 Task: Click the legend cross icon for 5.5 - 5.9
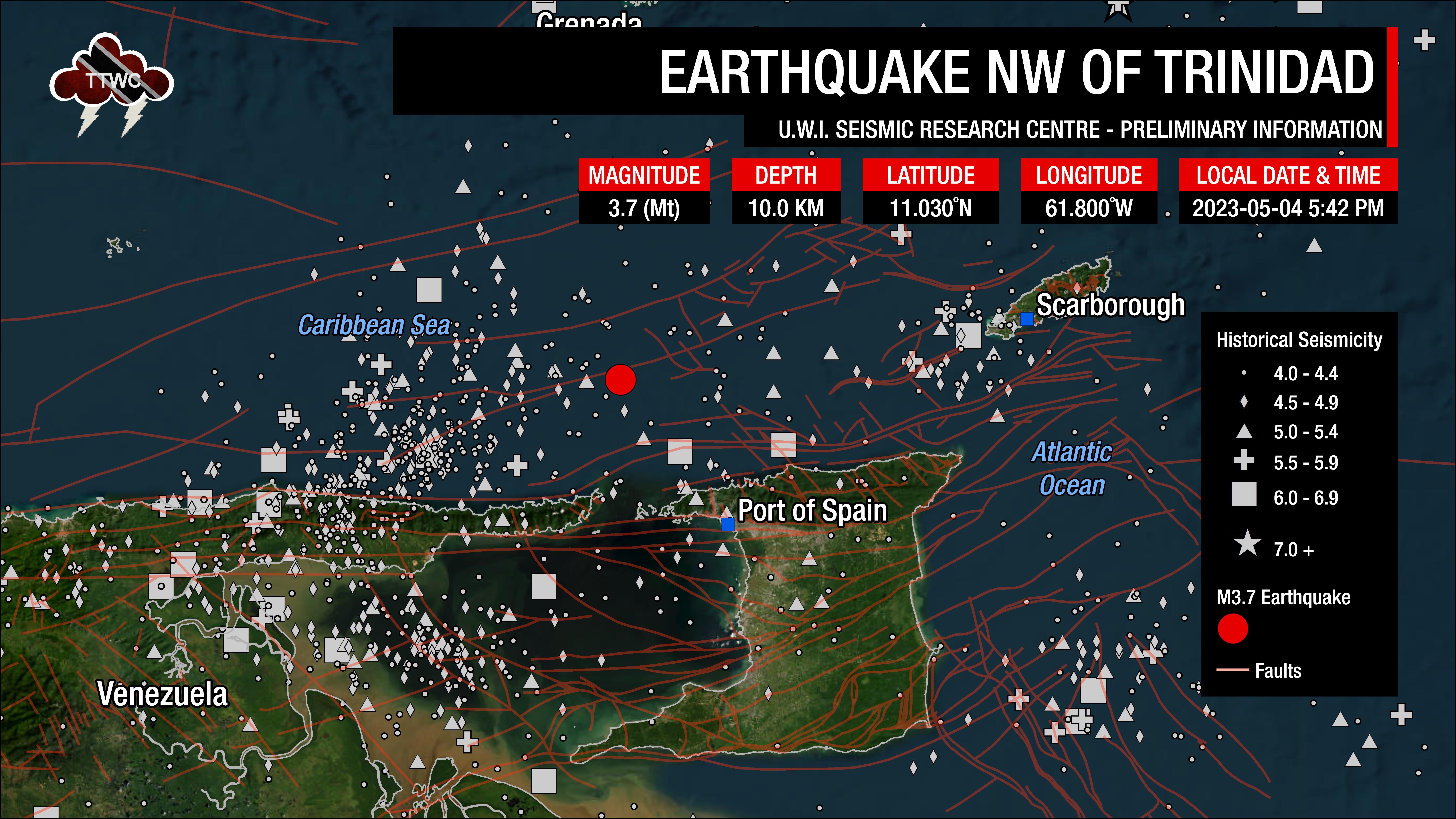[x=1244, y=460]
